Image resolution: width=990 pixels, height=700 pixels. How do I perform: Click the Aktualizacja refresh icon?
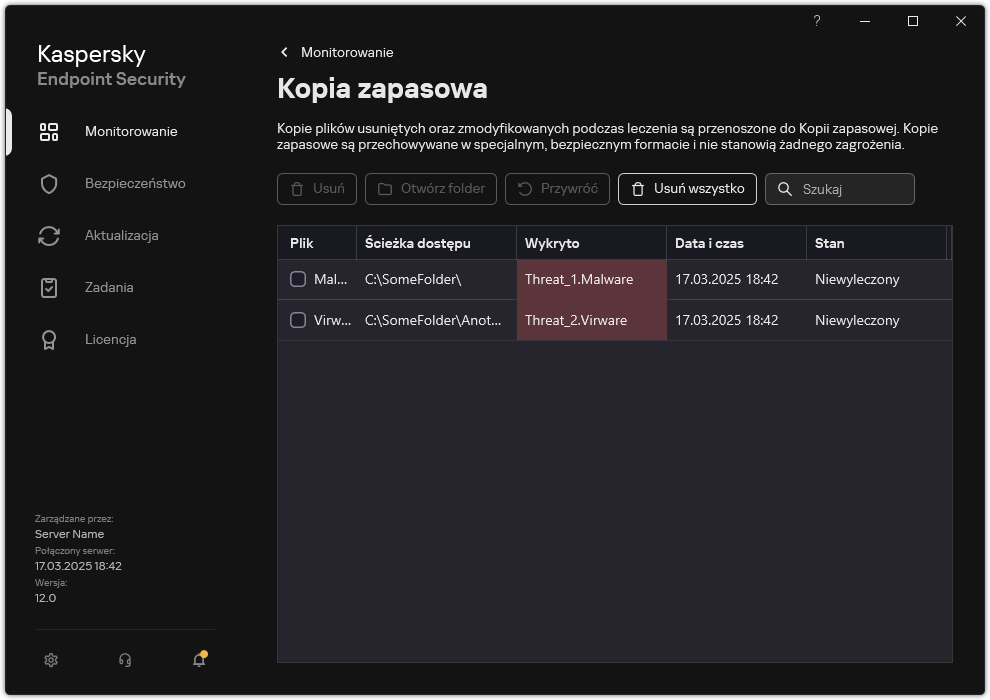click(x=48, y=235)
